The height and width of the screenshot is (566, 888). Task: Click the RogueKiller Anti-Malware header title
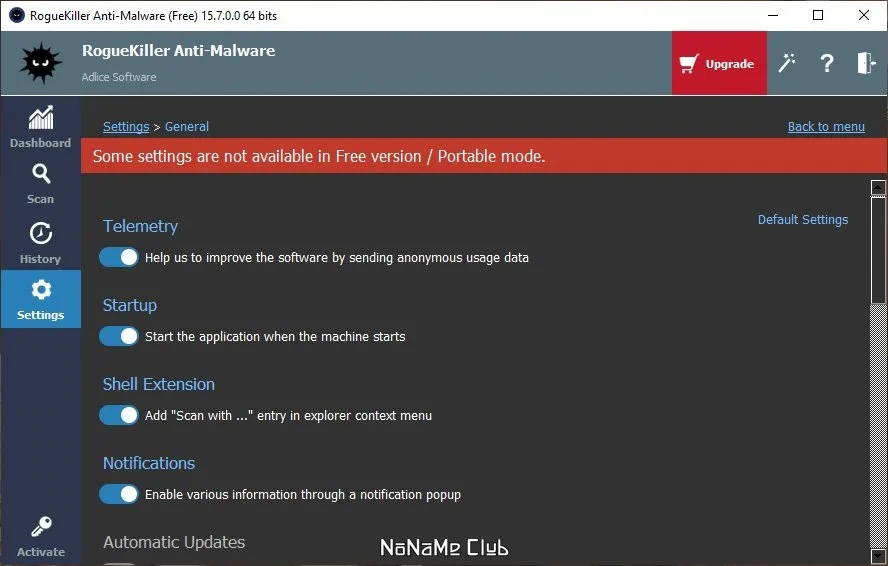pos(178,50)
